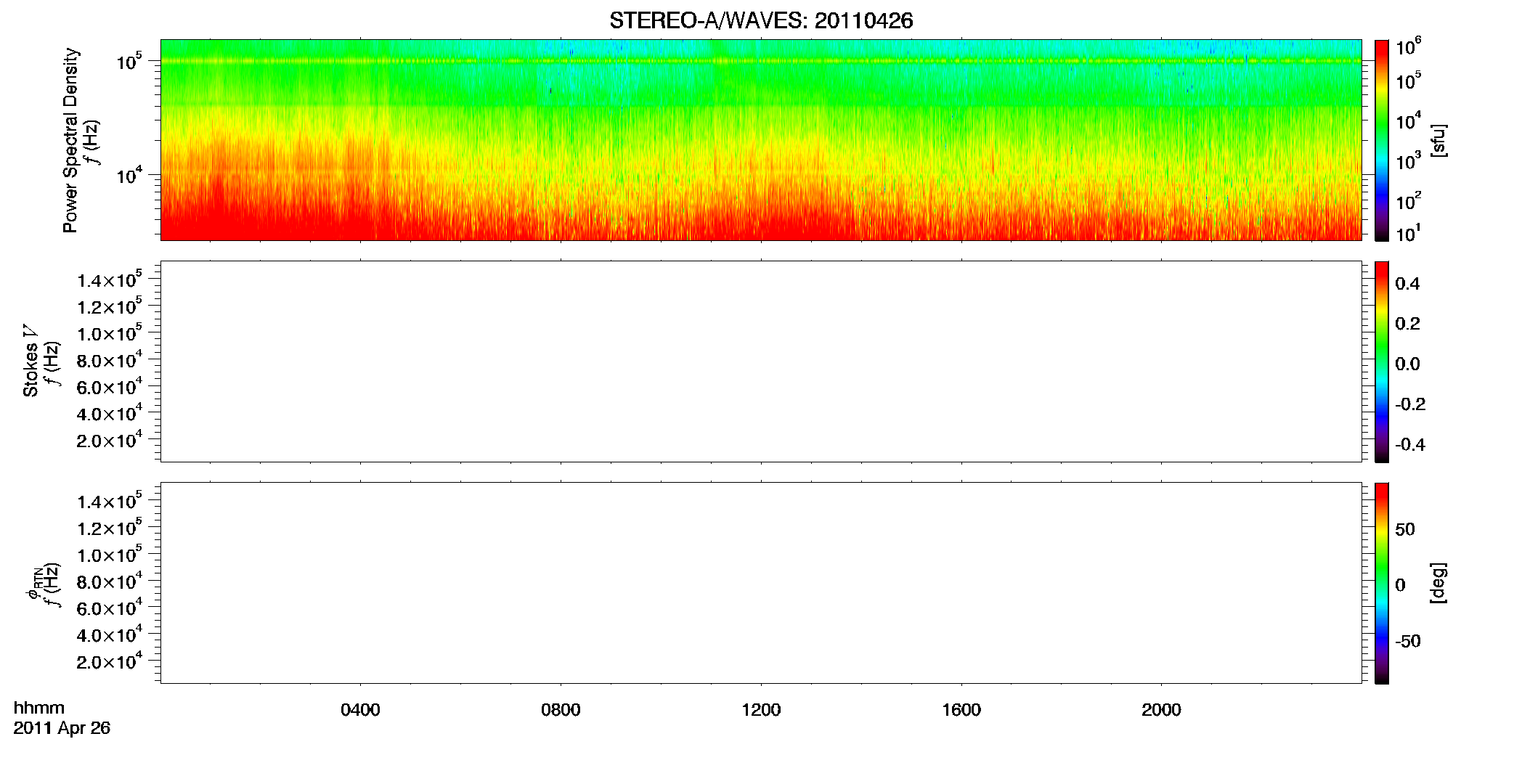Click the 0400 time tick label
The height and width of the screenshot is (784, 1522).
tap(360, 710)
